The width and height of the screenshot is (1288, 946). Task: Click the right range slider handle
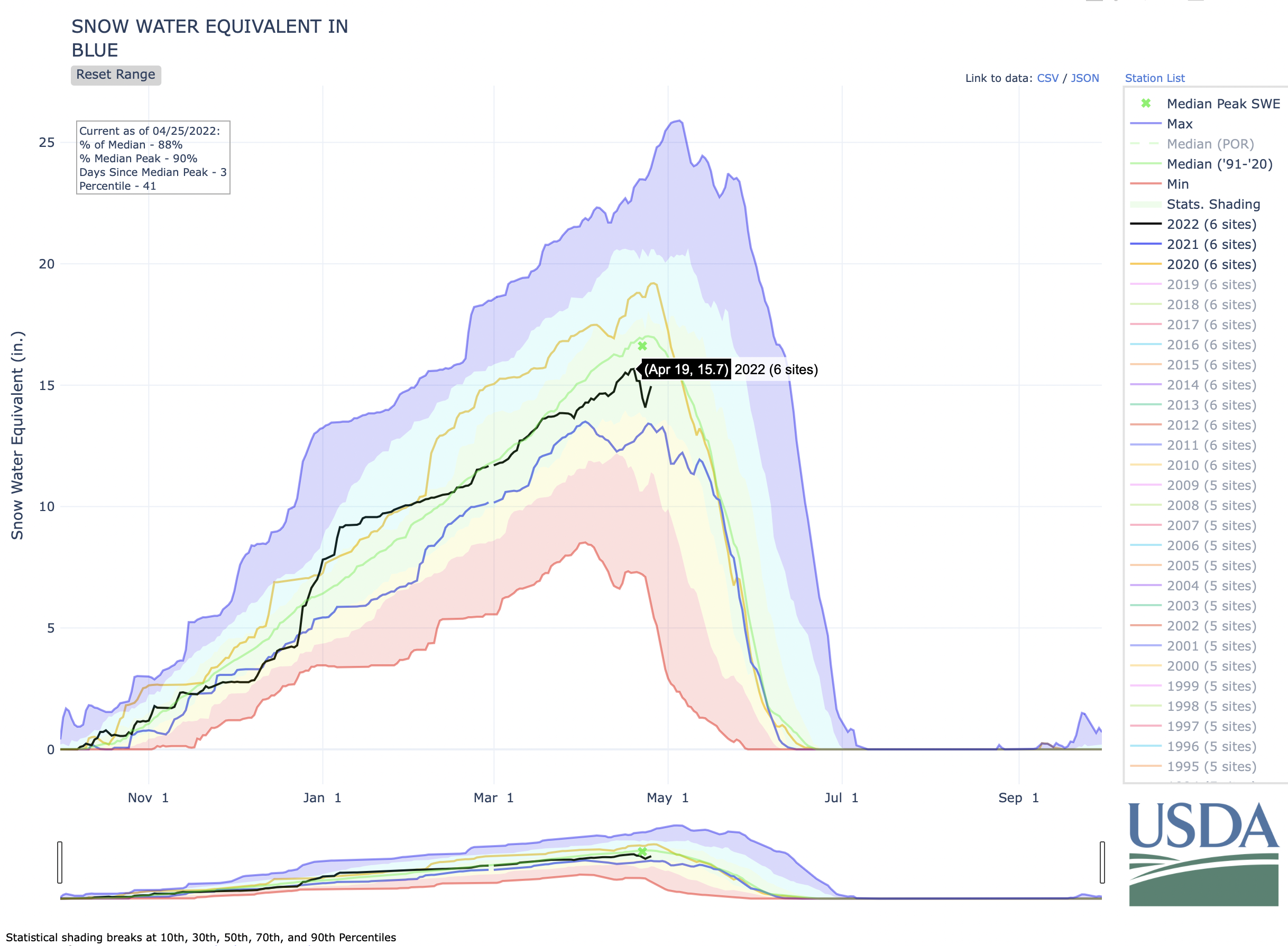[x=1102, y=862]
